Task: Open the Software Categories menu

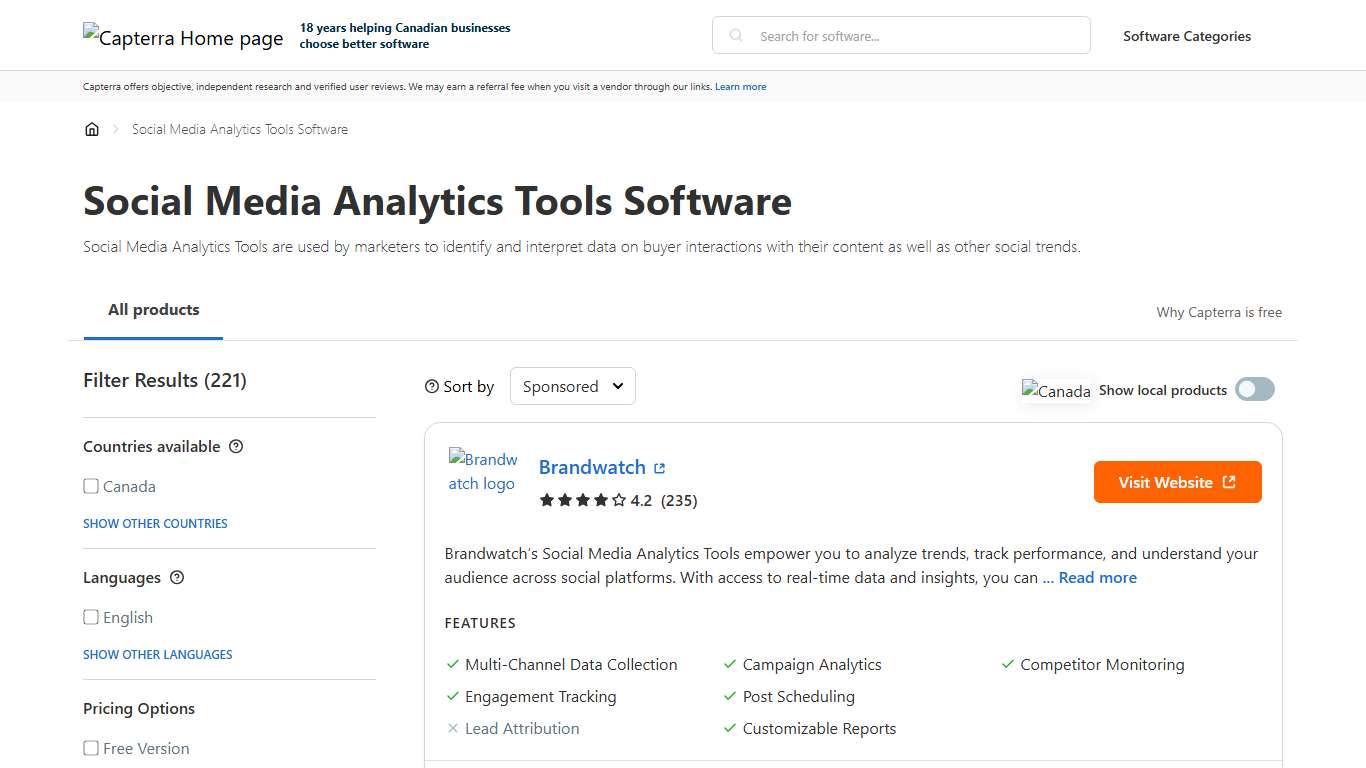Action: [1186, 35]
